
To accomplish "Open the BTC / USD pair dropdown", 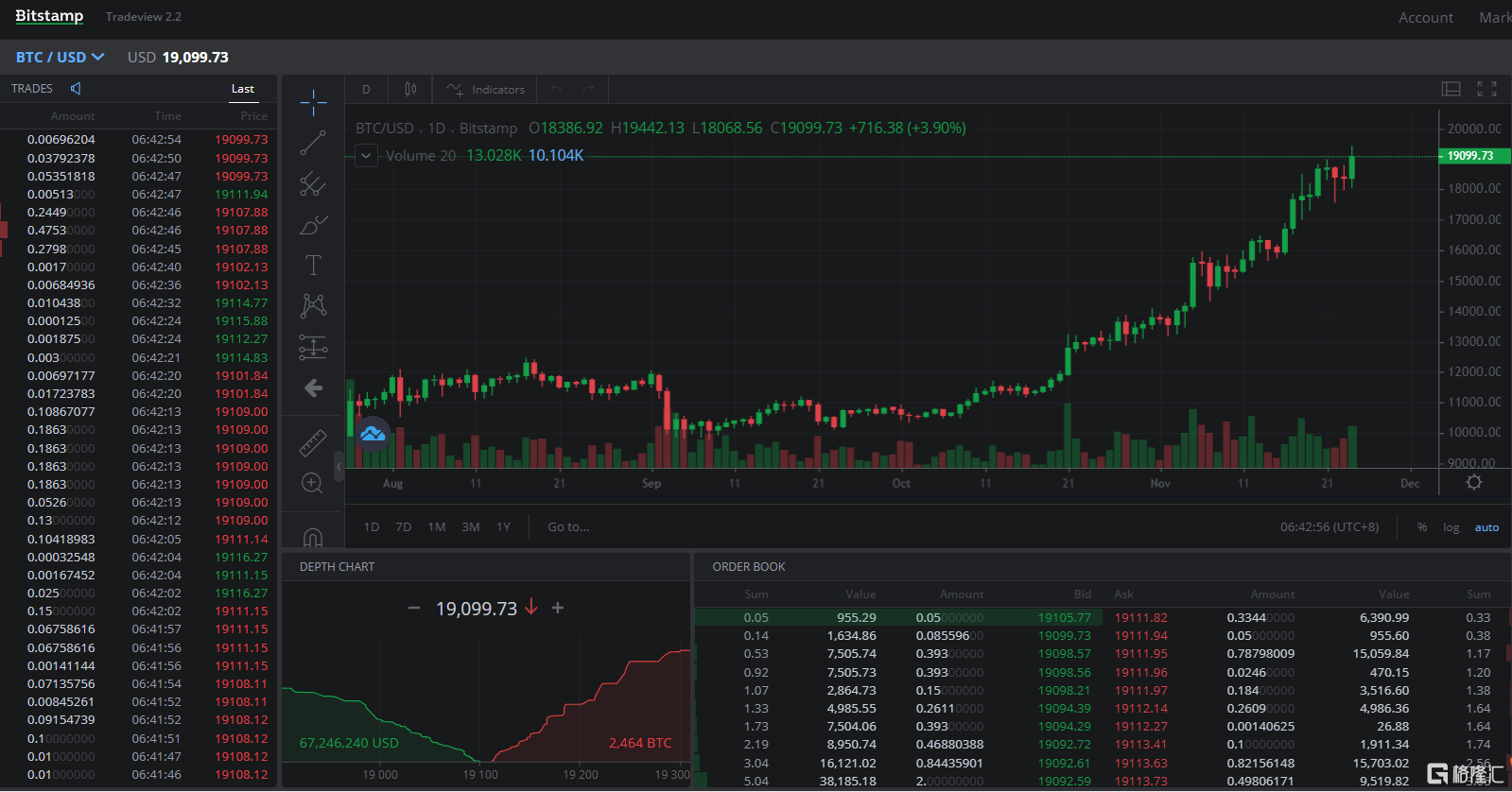I will pos(60,58).
